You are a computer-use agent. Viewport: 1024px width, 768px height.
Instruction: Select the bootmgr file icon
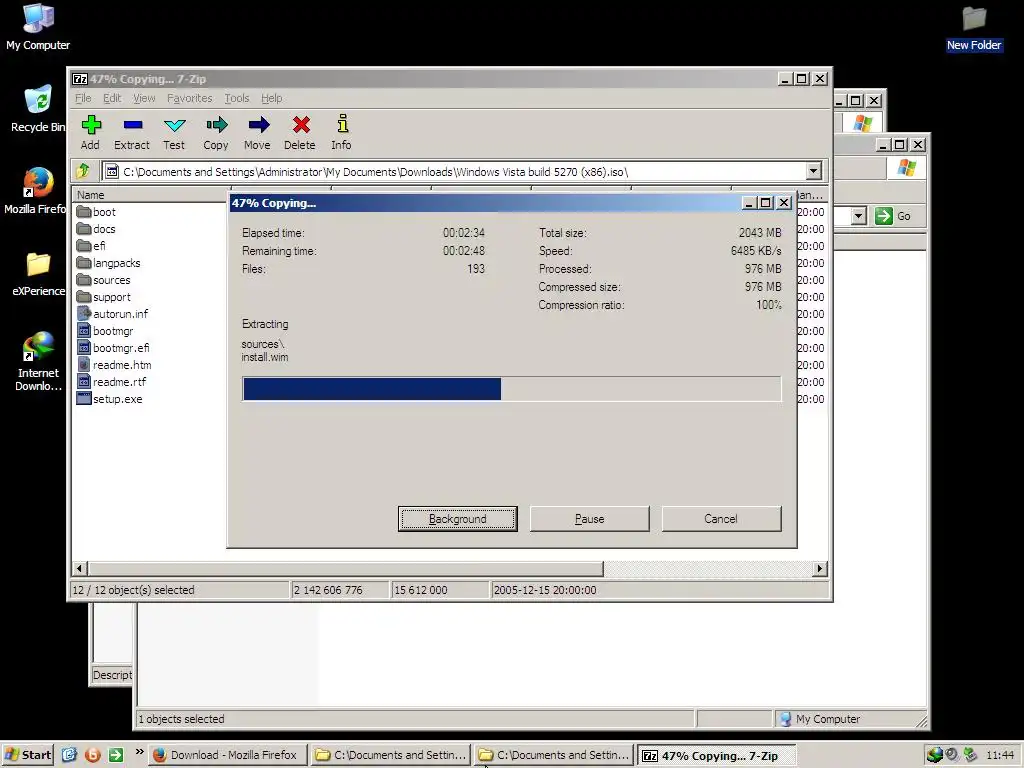(x=84, y=330)
